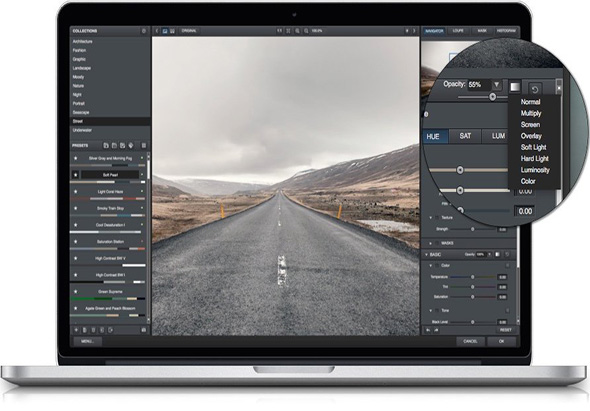Click the 1:1 zoom icon

279,31
